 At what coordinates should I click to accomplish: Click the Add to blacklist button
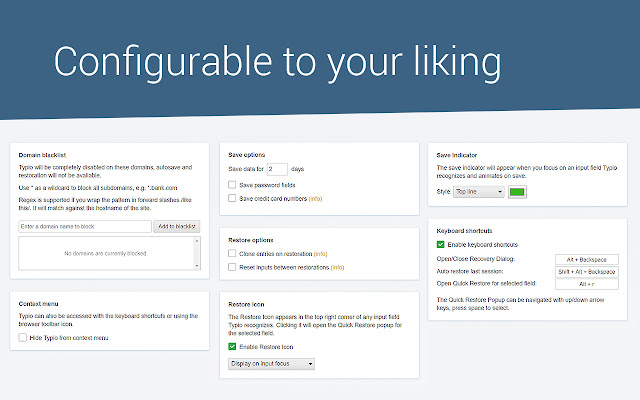click(x=177, y=227)
